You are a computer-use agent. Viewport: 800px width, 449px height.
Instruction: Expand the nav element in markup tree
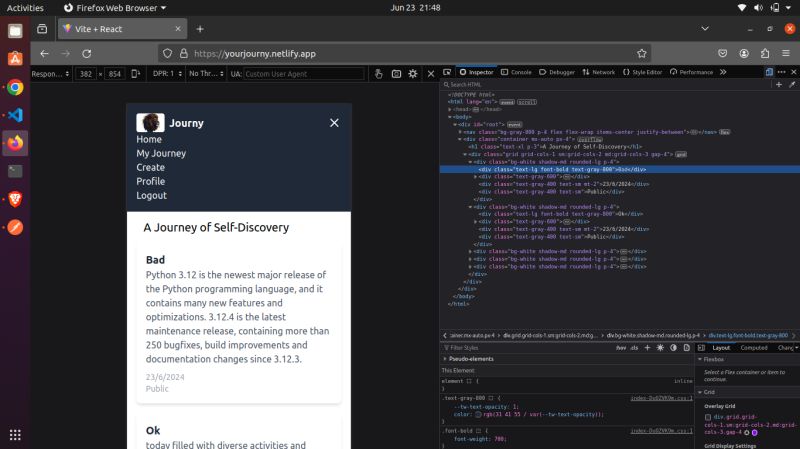460,132
